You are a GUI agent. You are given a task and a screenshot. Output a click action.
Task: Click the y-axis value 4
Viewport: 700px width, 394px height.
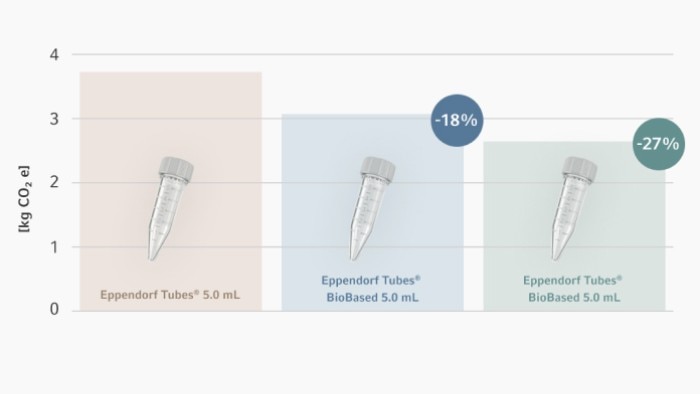pyautogui.click(x=54, y=55)
